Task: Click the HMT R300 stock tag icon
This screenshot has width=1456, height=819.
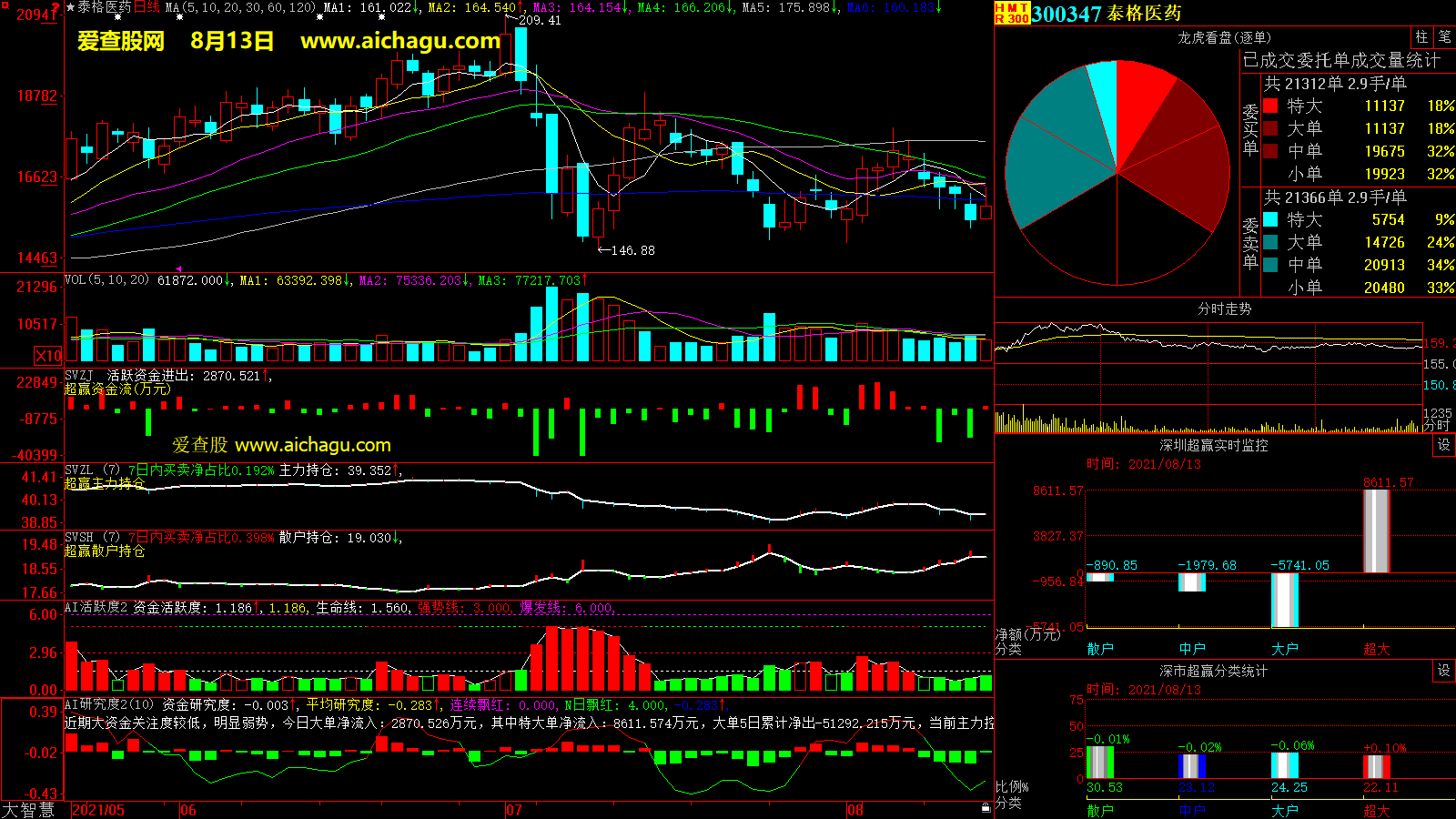Action: click(x=1012, y=13)
